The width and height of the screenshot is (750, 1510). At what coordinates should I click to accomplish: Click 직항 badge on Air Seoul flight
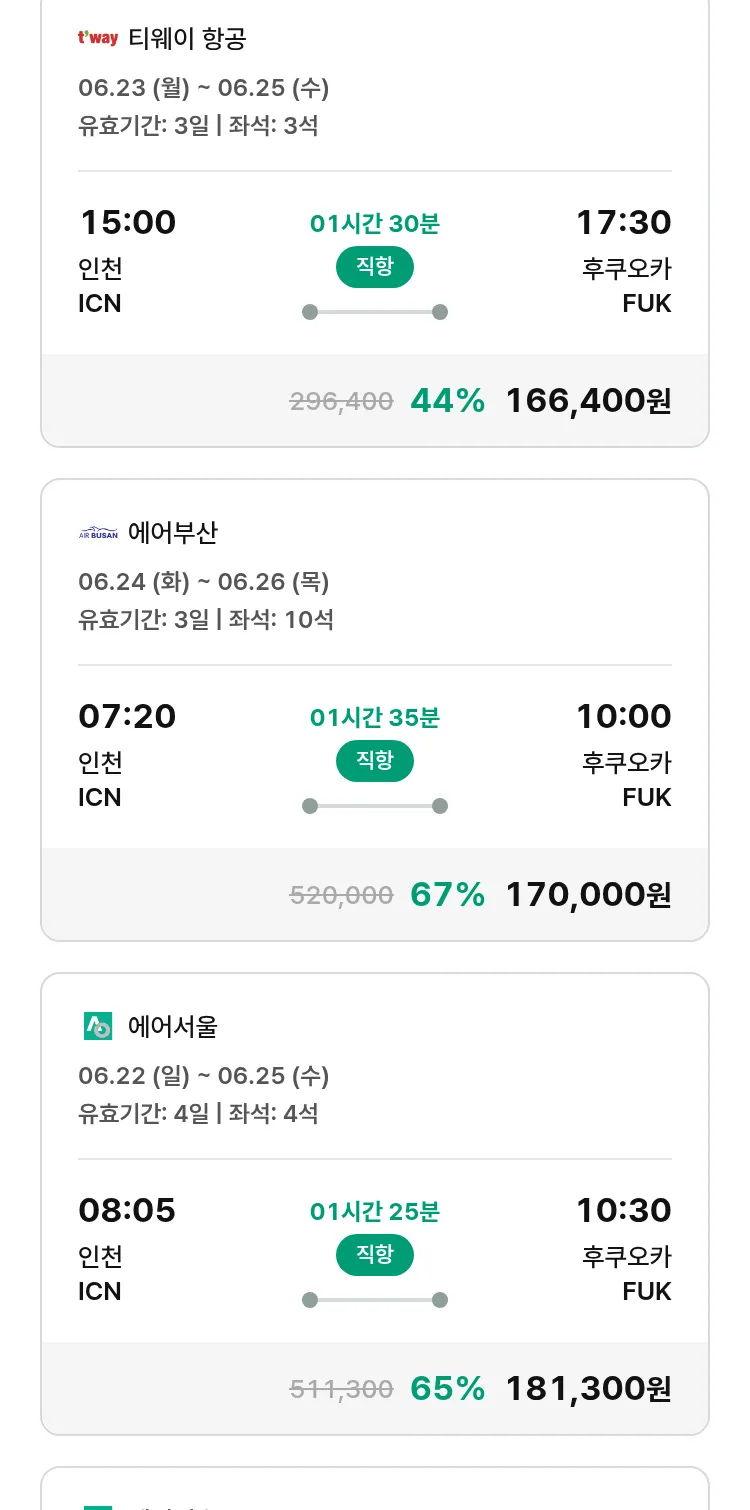(375, 1255)
